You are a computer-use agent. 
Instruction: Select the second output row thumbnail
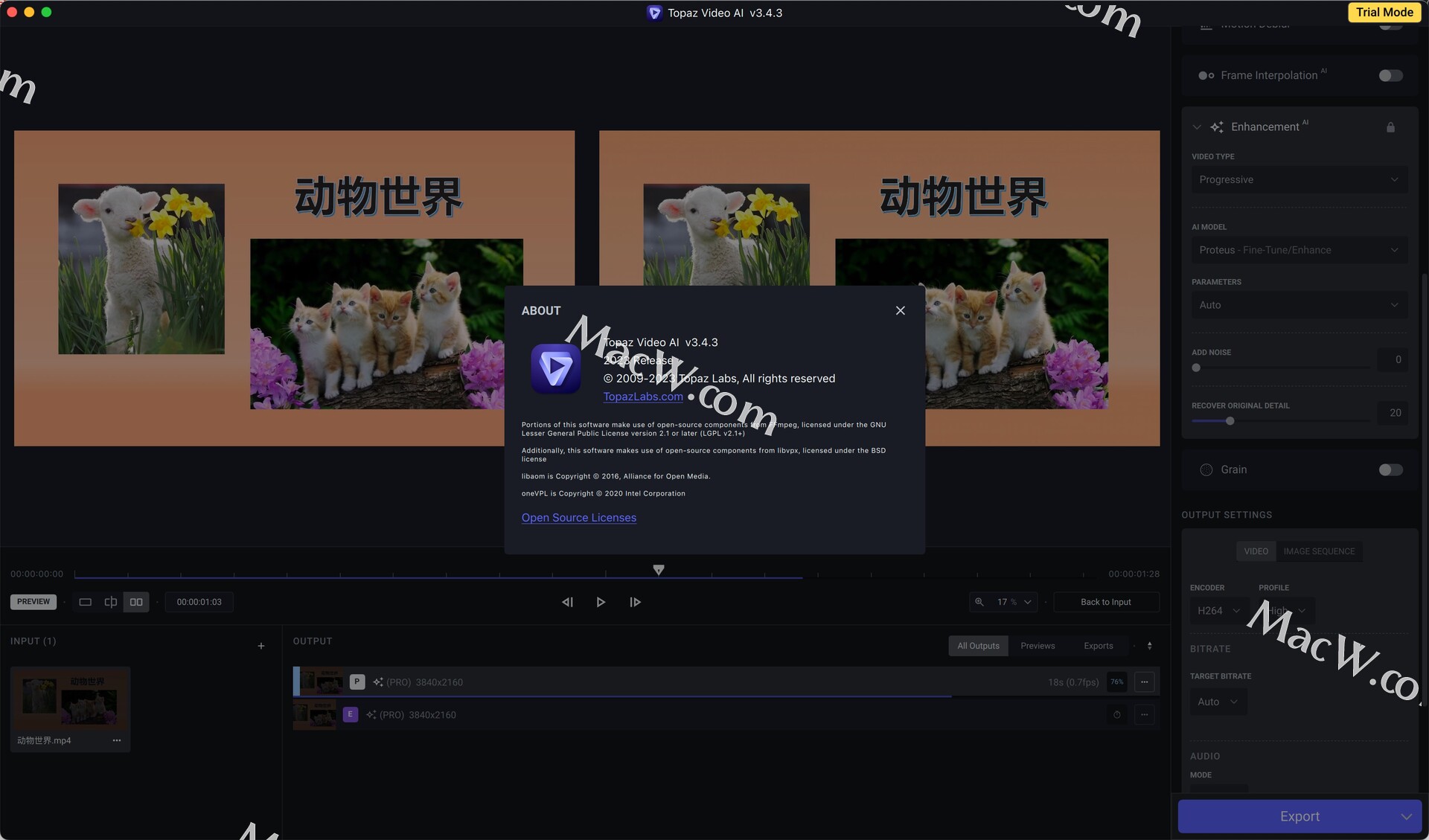[315, 714]
